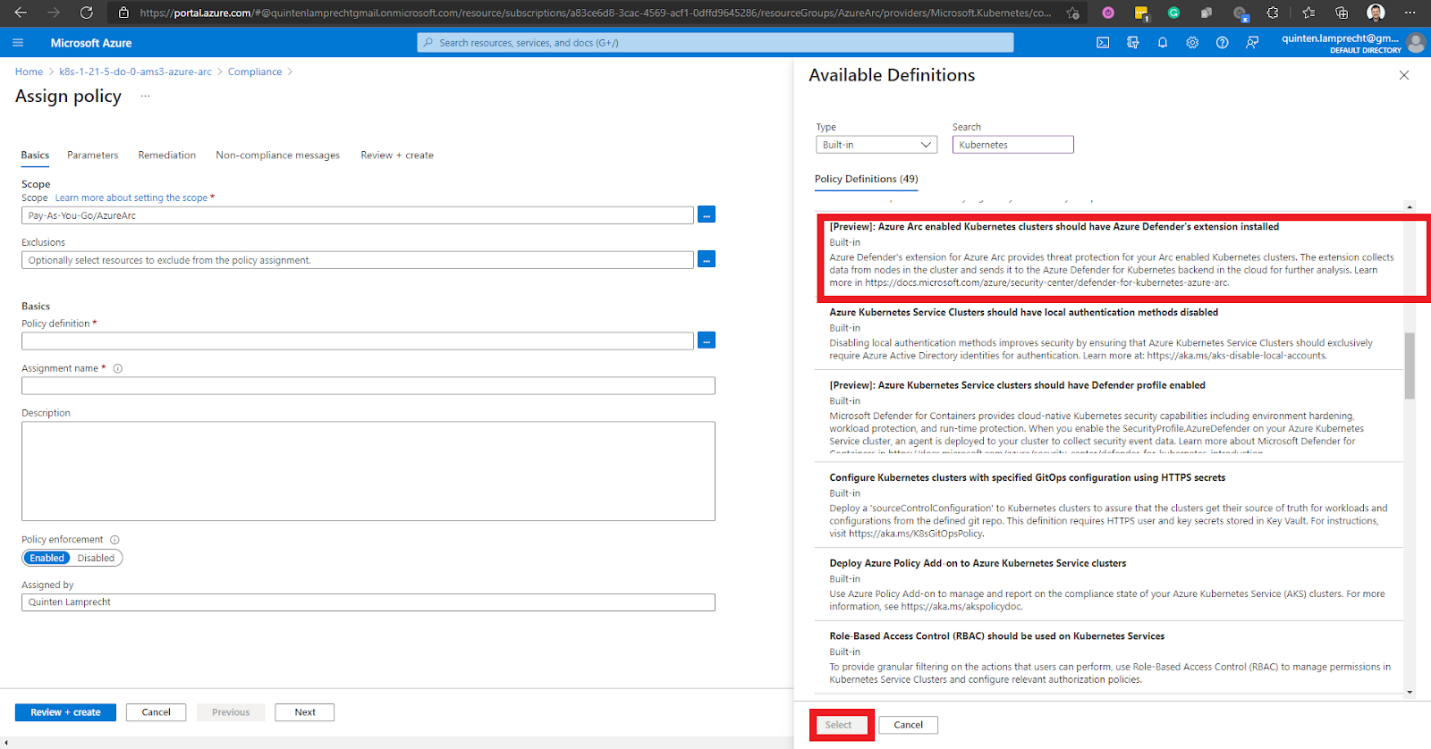1431x749 pixels.
Task: Click the blue Review + create button
Action: coord(65,712)
